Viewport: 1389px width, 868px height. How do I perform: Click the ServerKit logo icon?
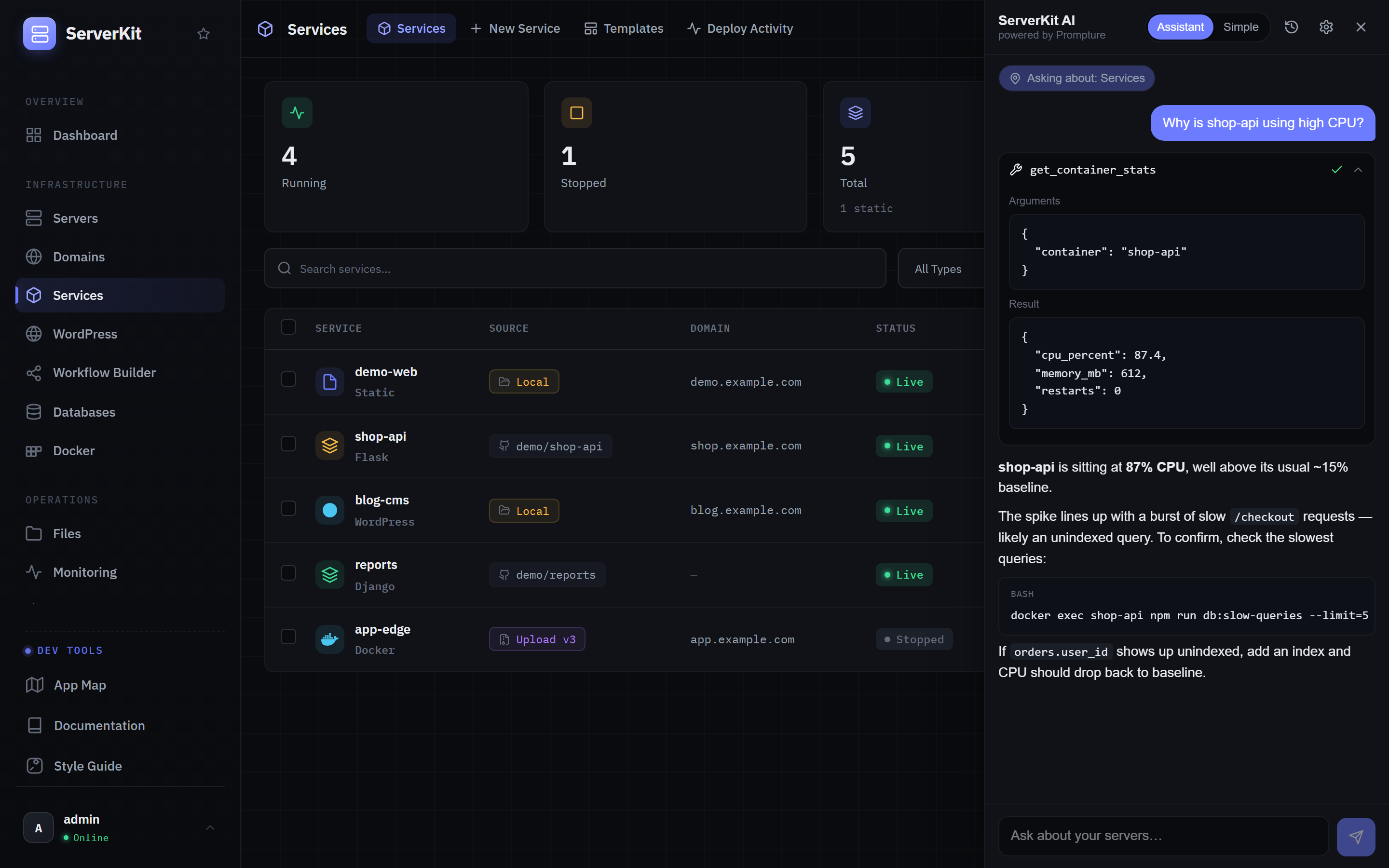click(39, 33)
